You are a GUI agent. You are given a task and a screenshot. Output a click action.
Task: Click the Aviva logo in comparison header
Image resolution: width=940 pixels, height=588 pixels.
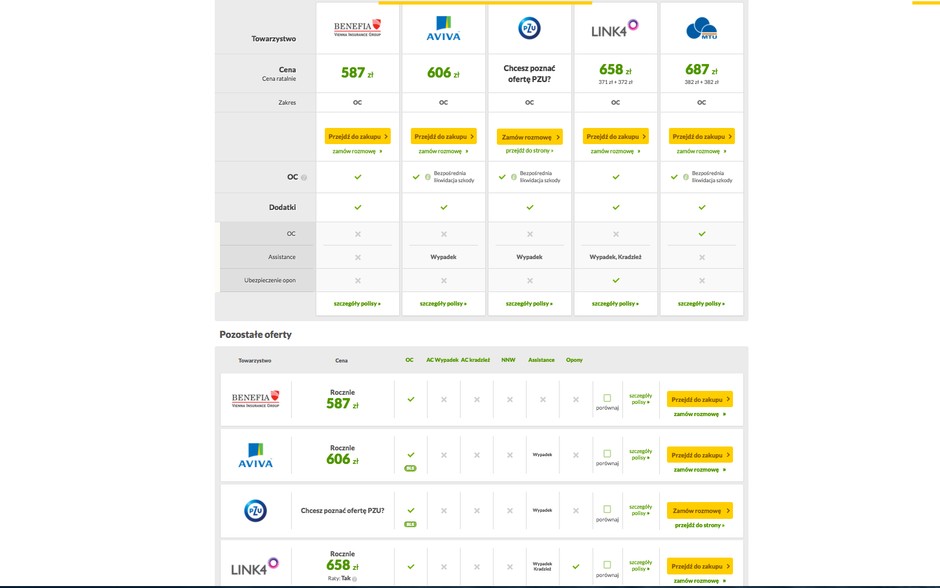pyautogui.click(x=443, y=28)
